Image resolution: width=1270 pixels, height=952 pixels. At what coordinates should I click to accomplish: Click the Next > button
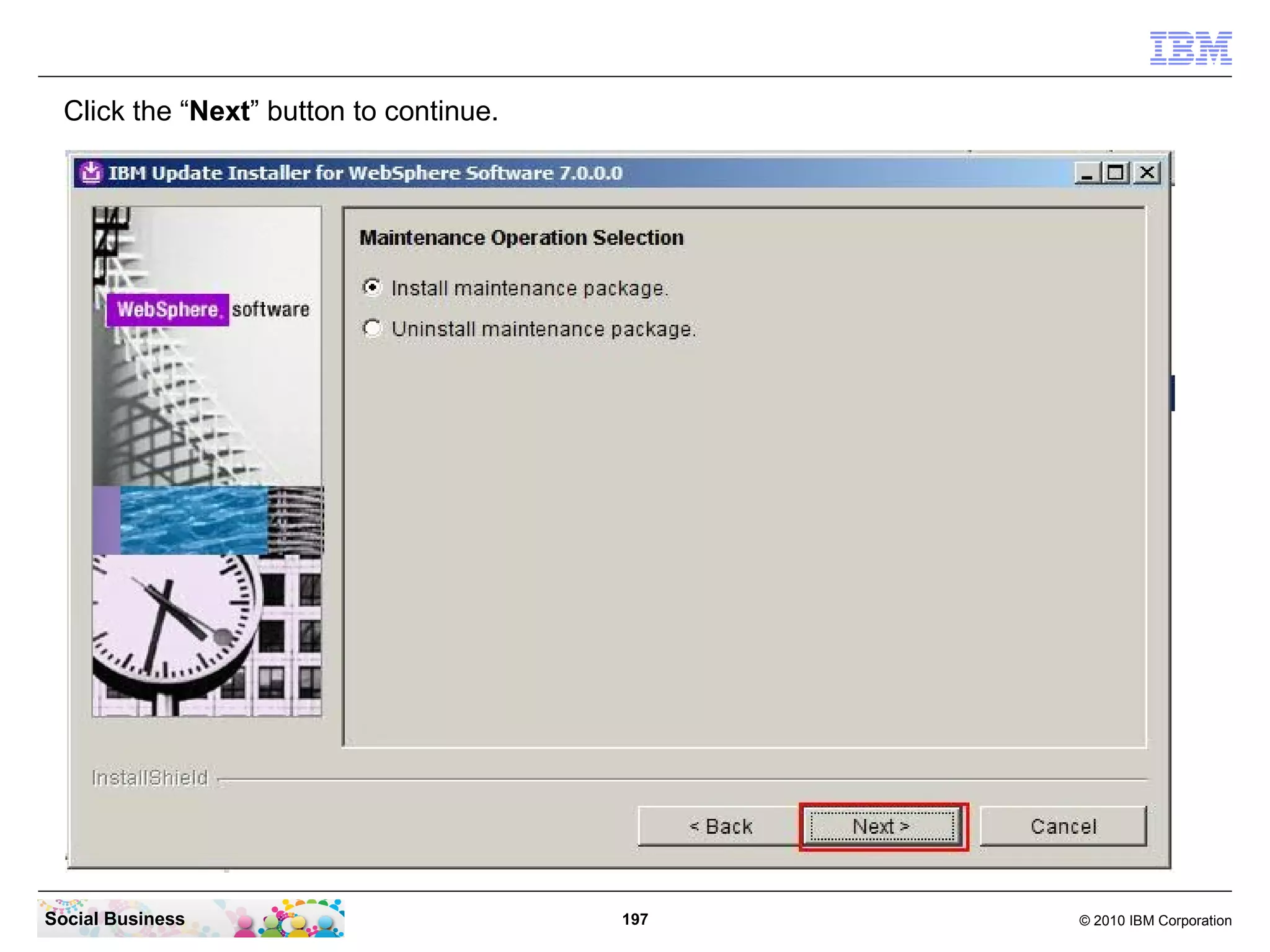pos(883,826)
